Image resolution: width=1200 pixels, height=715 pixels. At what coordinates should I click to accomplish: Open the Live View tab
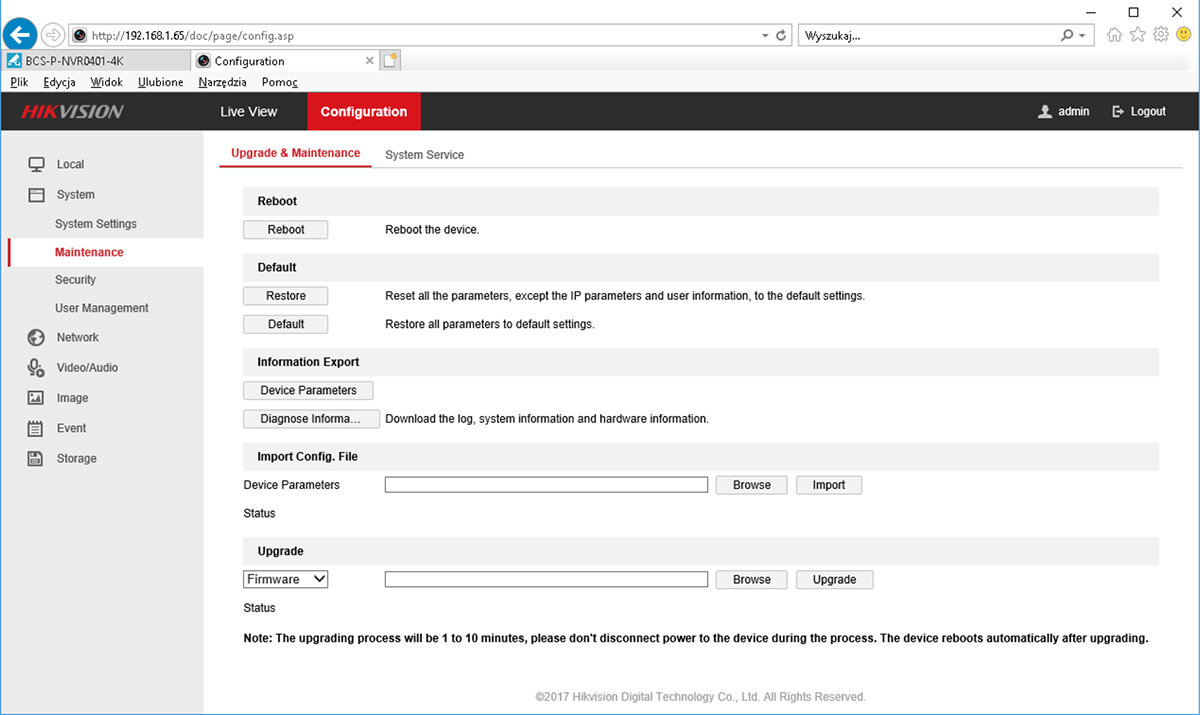[x=249, y=112]
